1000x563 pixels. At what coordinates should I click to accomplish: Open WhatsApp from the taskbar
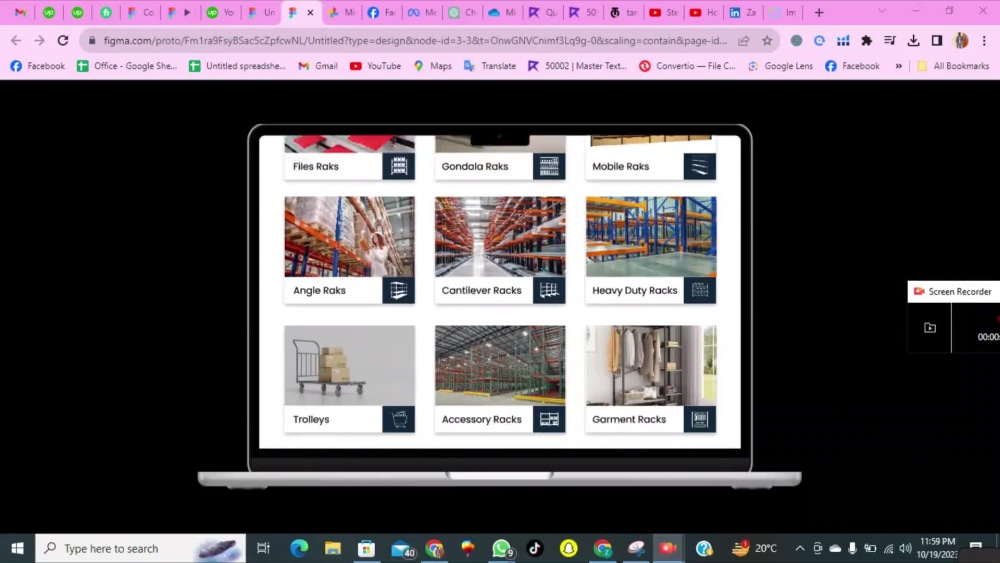tap(502, 548)
